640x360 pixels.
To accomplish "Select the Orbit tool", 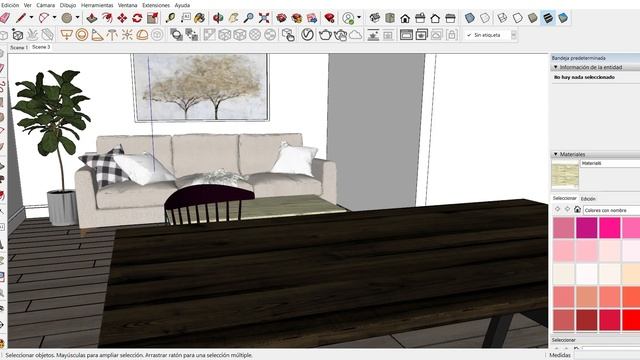I will (x=218, y=18).
